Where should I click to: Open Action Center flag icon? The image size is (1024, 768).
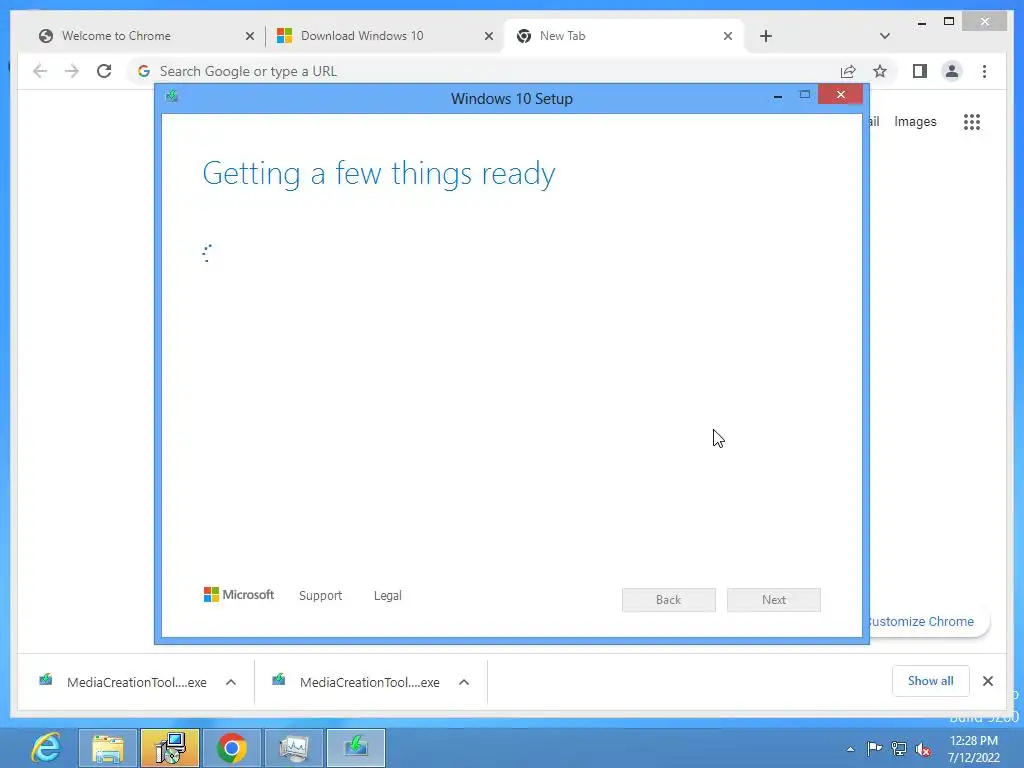point(874,748)
